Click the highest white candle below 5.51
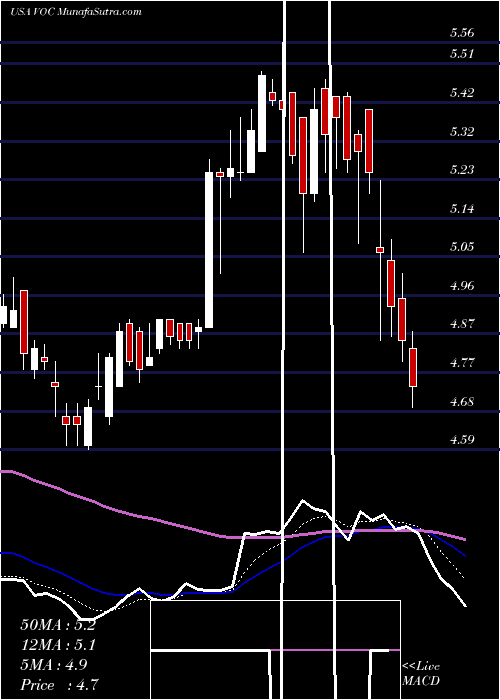Viewport: 500px width, 700px height. point(262,113)
